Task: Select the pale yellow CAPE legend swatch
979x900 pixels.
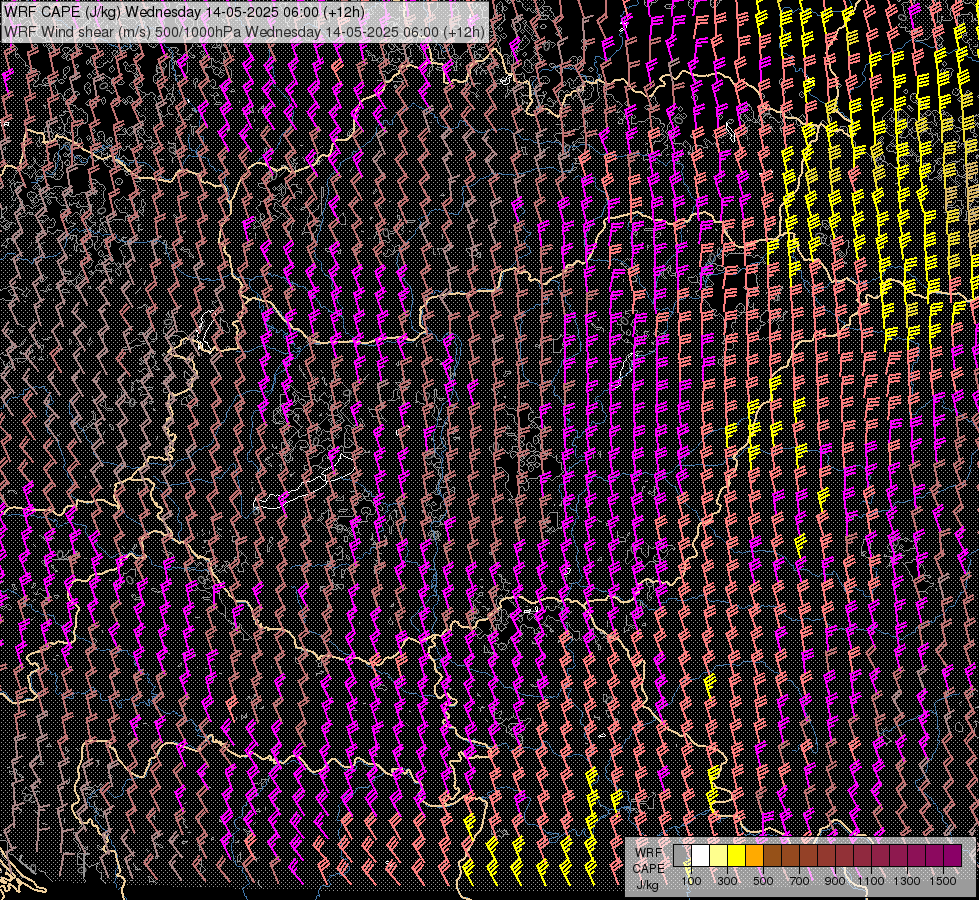Action: pyautogui.click(x=718, y=855)
